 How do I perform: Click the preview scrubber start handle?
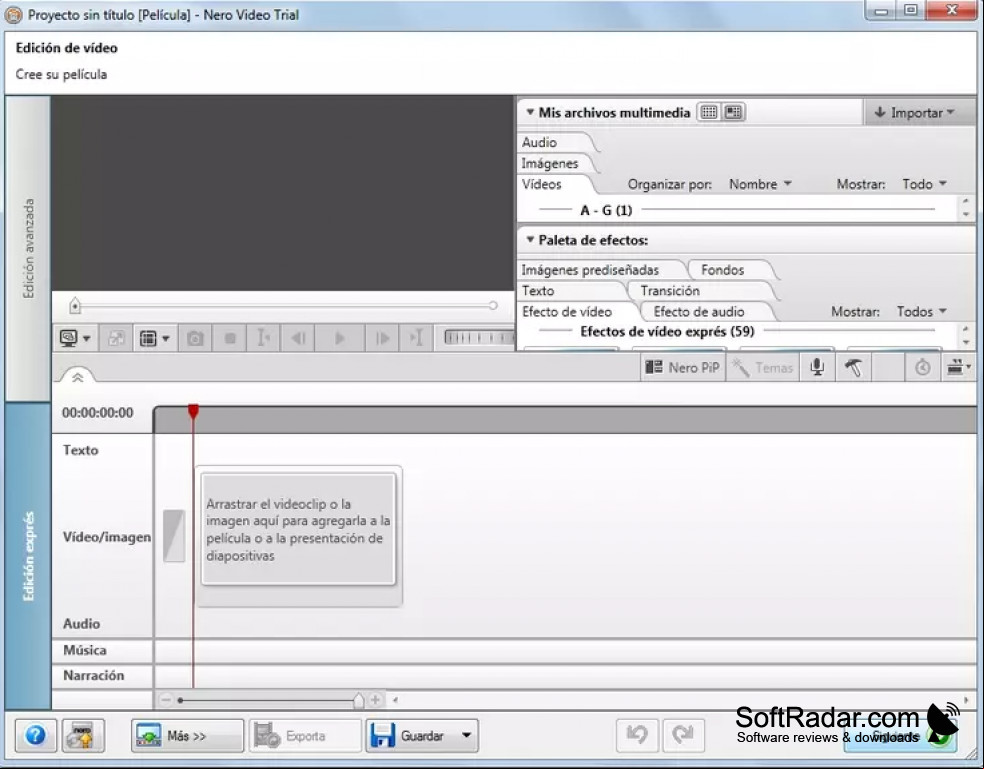tap(75, 306)
